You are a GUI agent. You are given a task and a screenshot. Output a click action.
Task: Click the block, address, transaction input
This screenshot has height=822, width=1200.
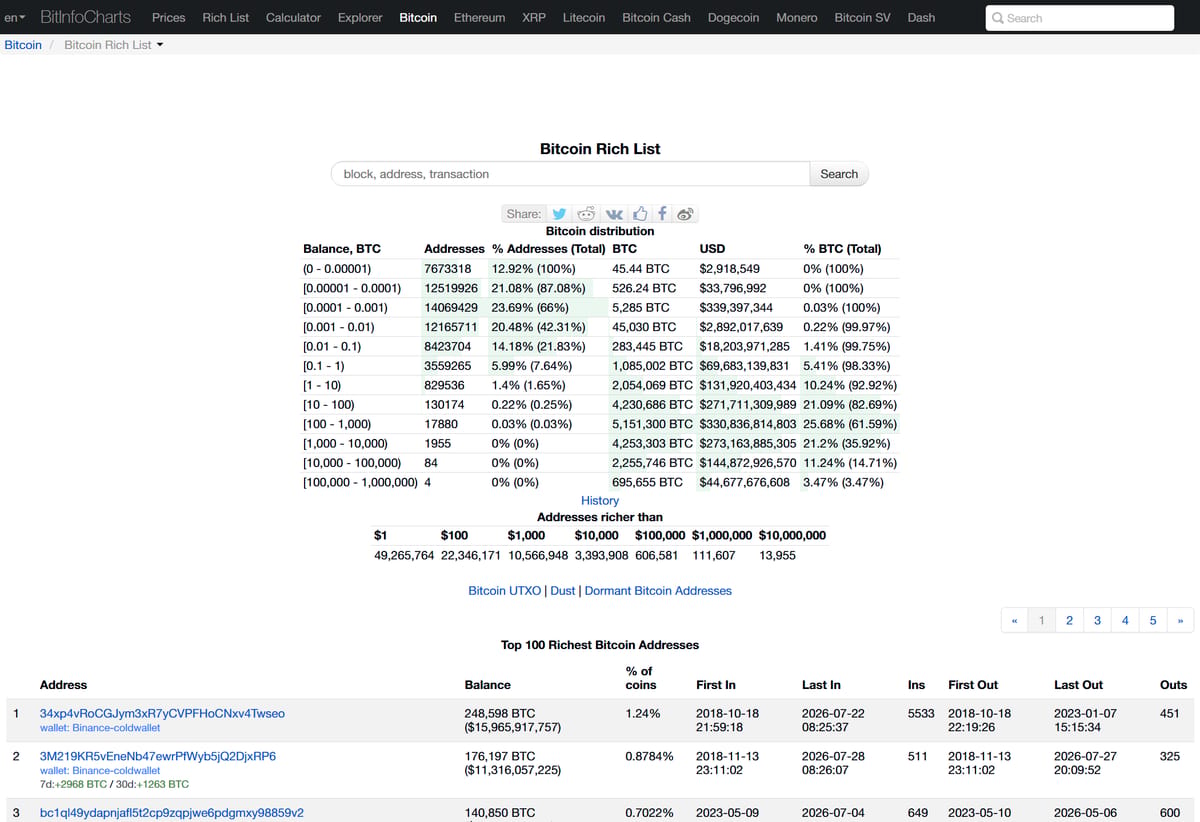click(570, 174)
